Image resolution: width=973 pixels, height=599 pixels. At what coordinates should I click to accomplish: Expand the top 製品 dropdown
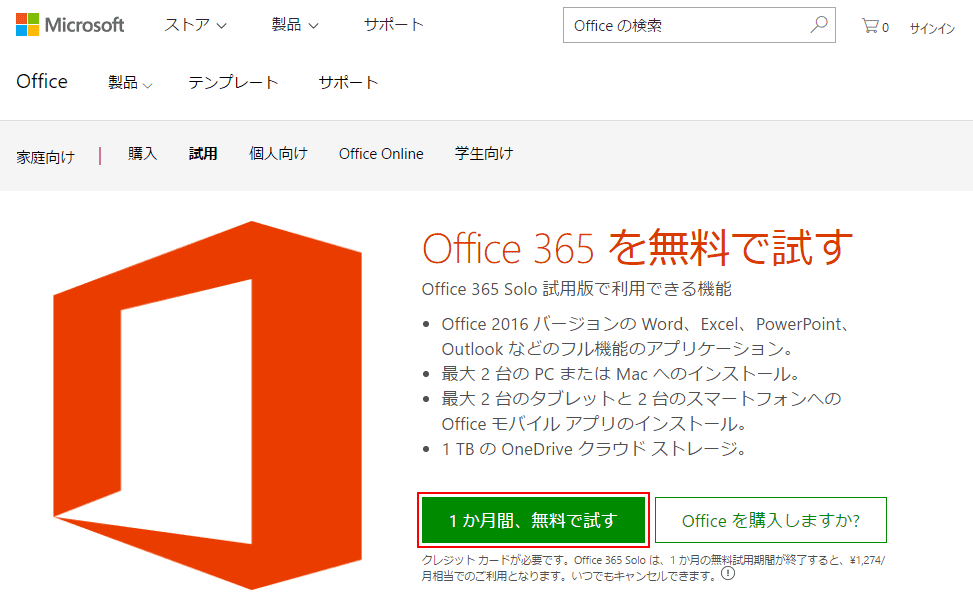click(x=295, y=25)
